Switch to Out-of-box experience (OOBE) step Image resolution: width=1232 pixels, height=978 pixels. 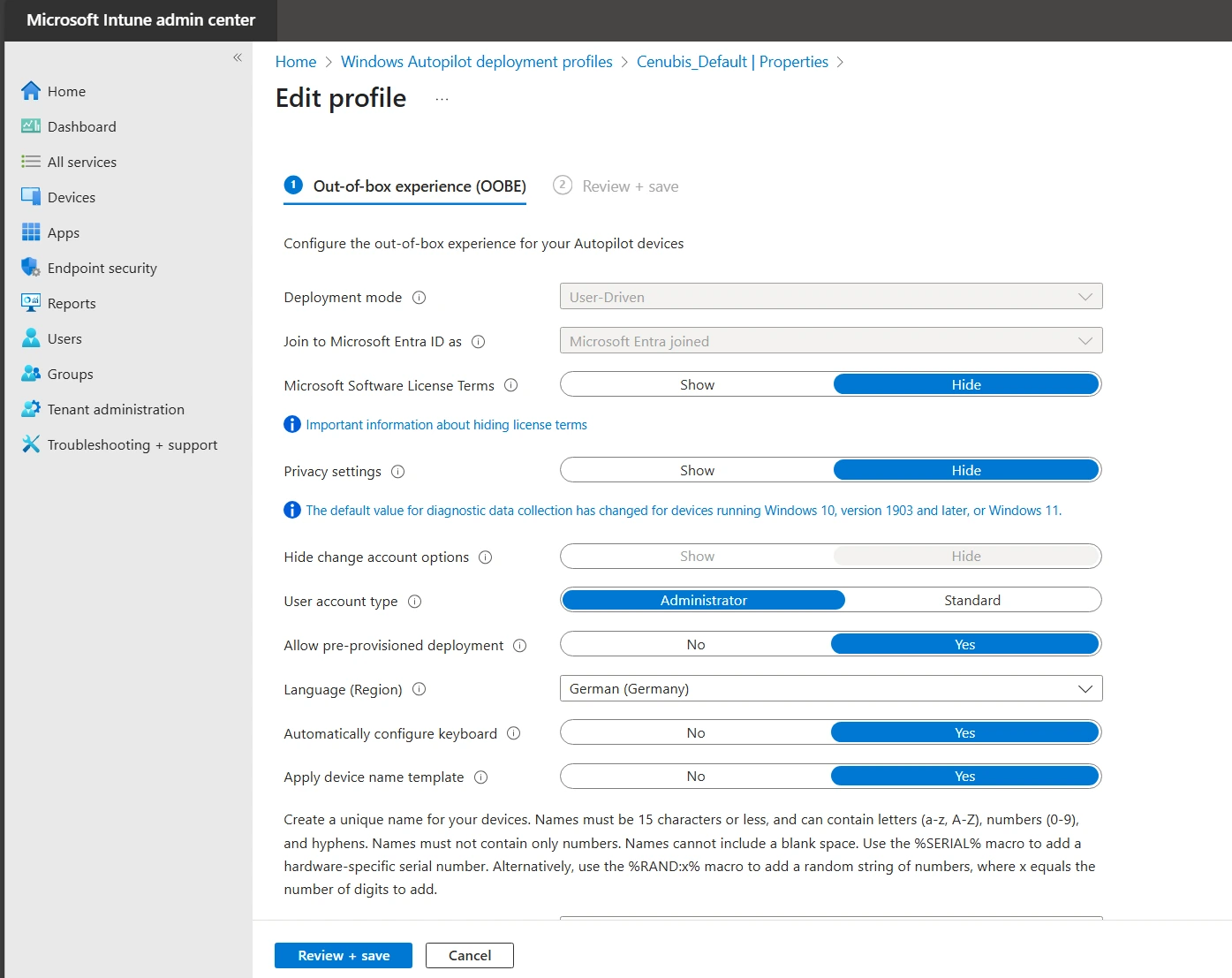click(404, 186)
